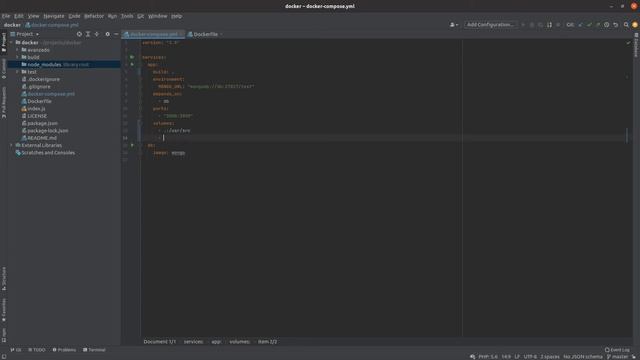Viewport: 640px width, 360px height.
Task: Click the Git update project arrow icon
Action: click(580, 25)
